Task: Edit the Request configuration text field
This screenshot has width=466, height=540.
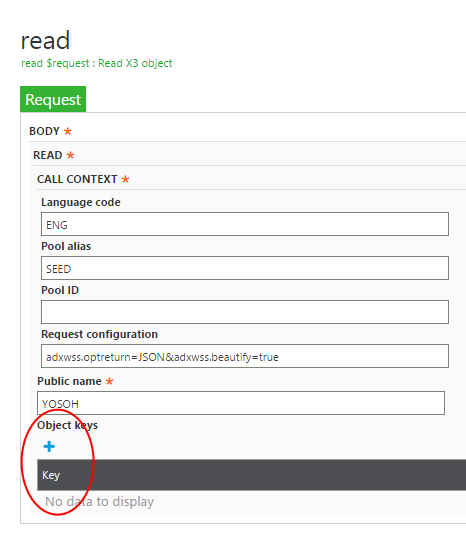Action: point(245,356)
